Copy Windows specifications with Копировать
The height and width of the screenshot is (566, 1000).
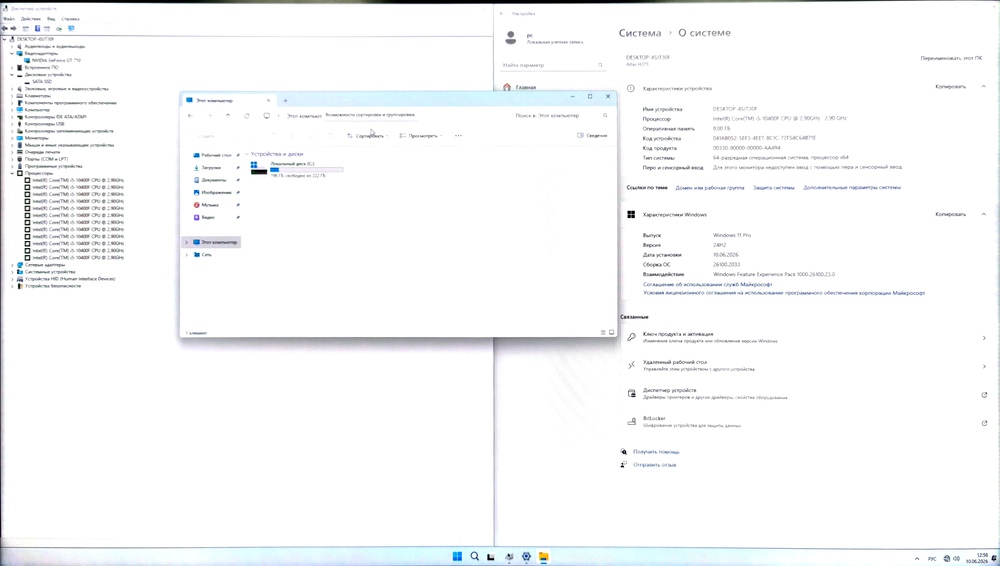click(x=950, y=214)
